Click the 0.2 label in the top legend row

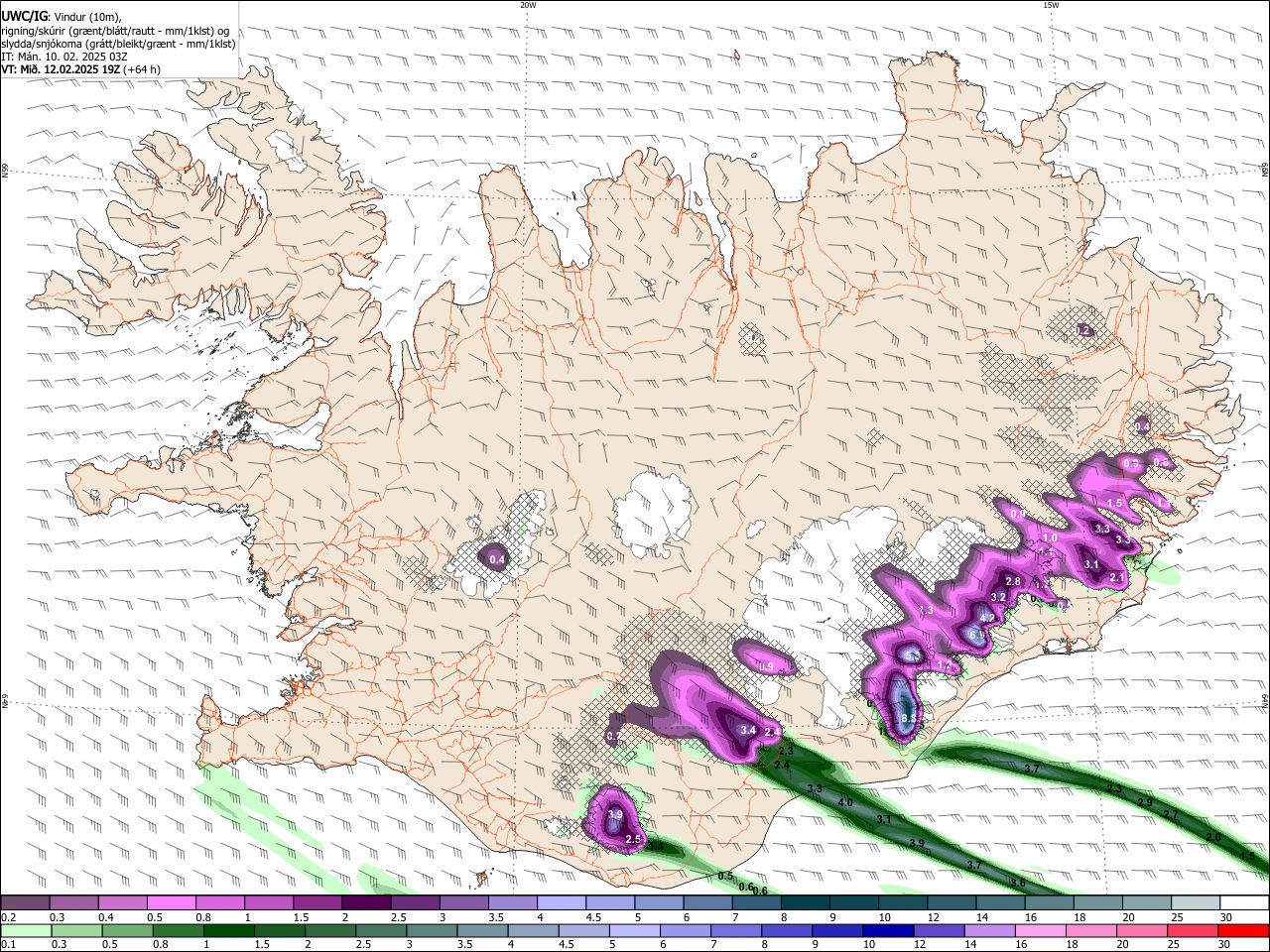(9, 917)
